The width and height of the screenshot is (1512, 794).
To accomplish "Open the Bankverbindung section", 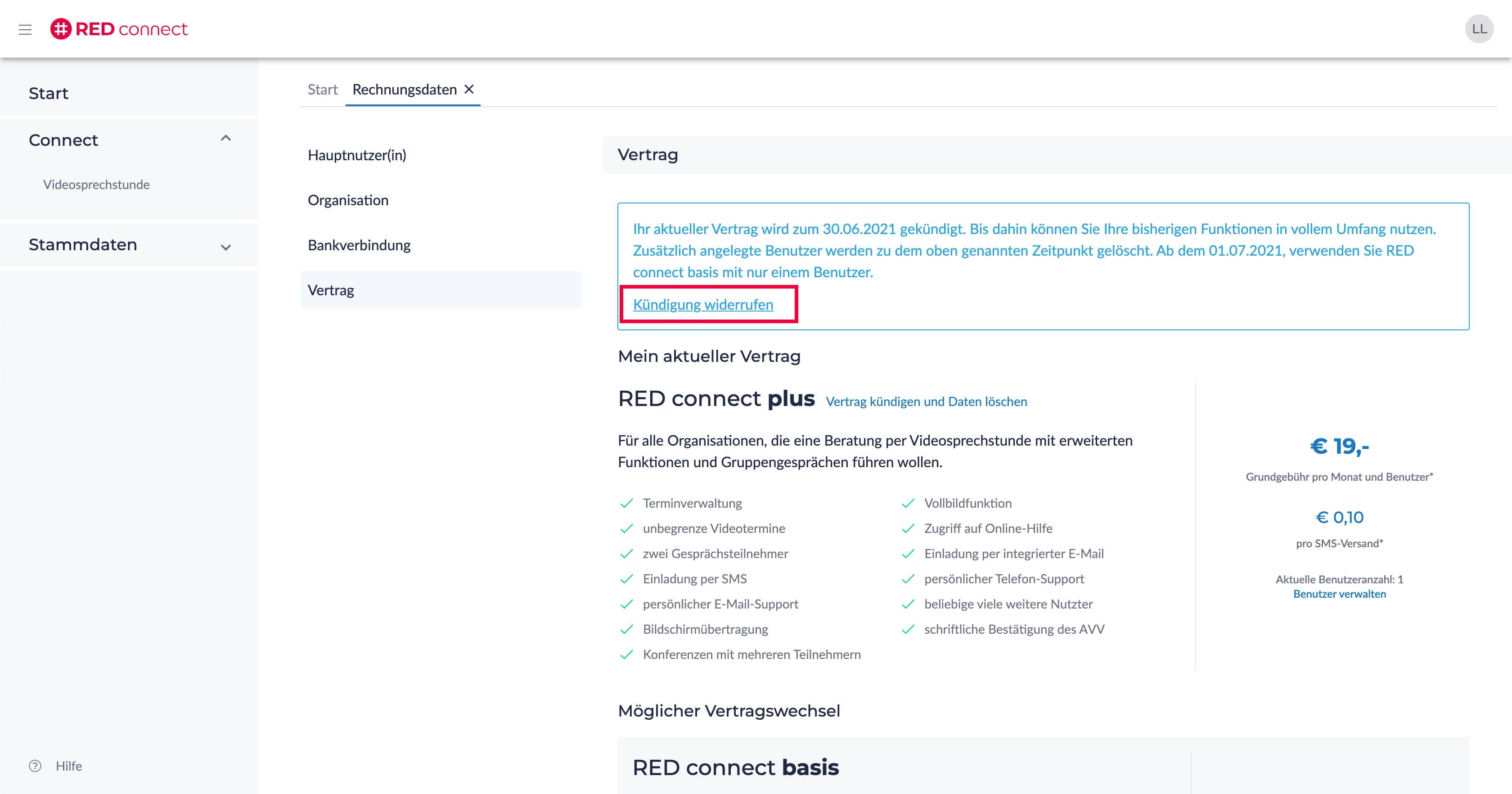I will (359, 245).
